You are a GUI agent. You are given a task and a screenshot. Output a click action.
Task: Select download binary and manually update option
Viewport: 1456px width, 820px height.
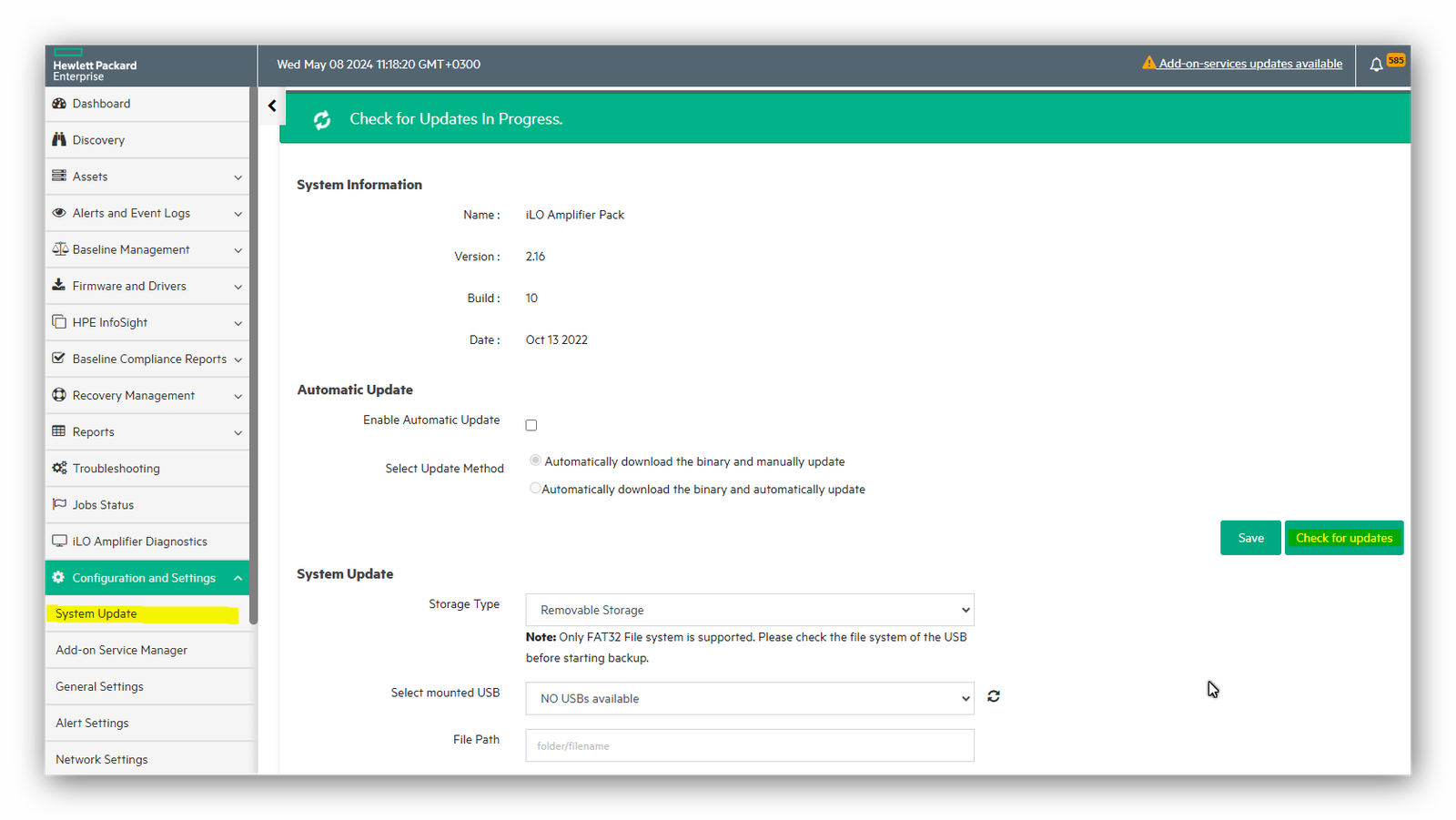click(x=535, y=461)
